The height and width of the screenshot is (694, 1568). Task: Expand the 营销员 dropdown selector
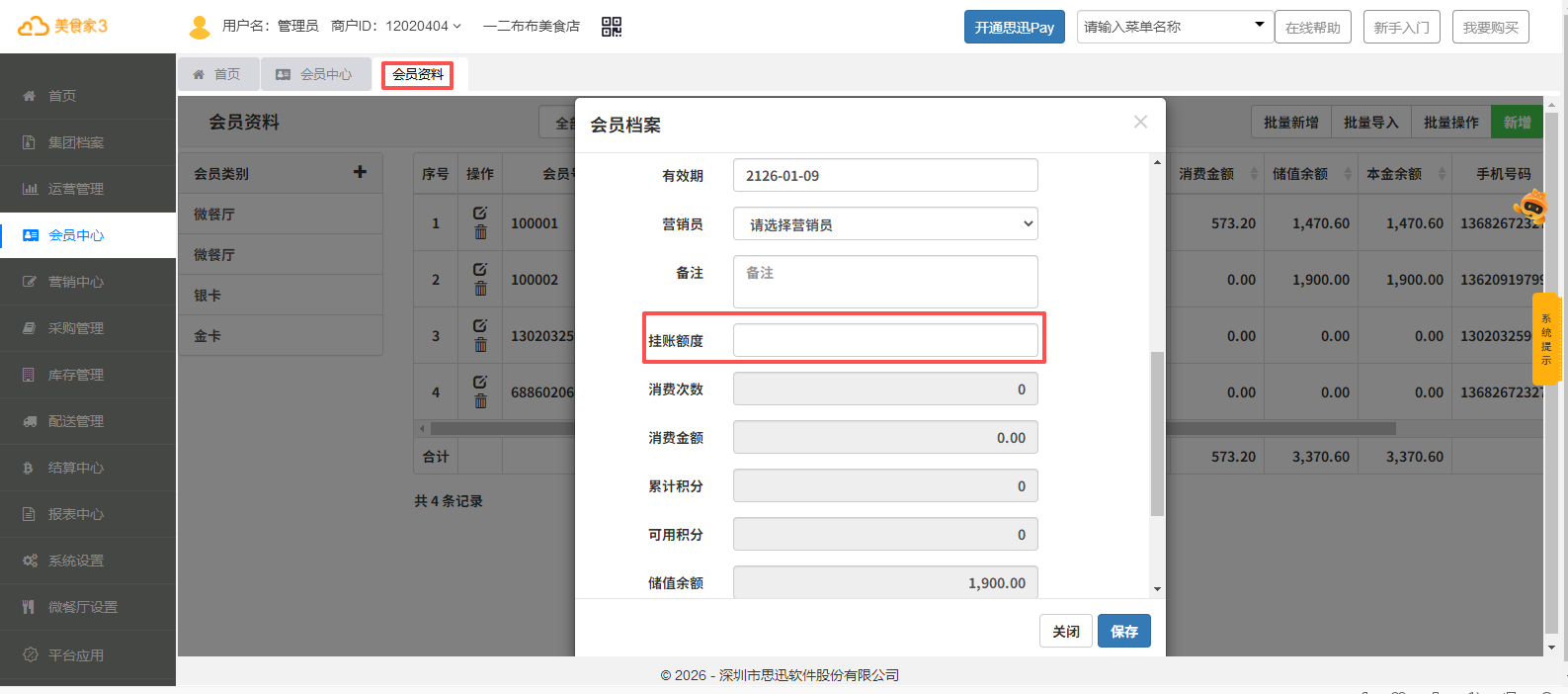click(x=885, y=224)
